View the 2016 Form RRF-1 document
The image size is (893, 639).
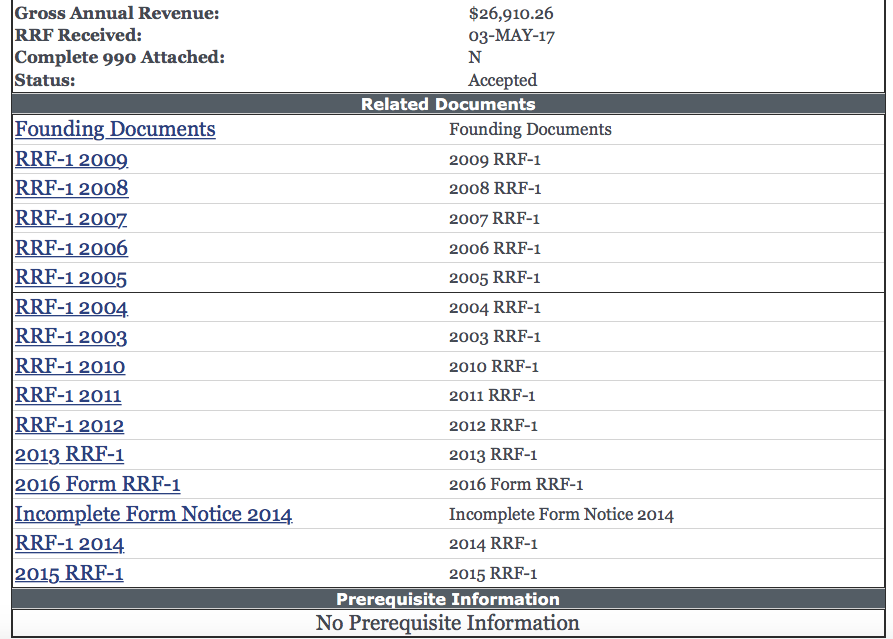click(x=97, y=485)
